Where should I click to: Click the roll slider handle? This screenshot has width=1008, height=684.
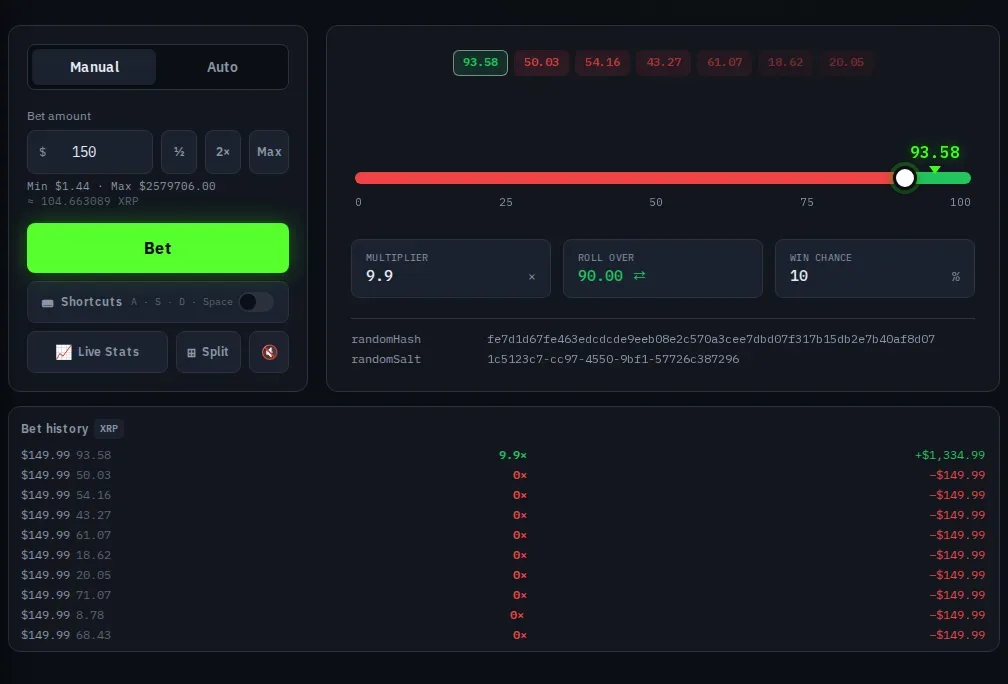[x=904, y=178]
